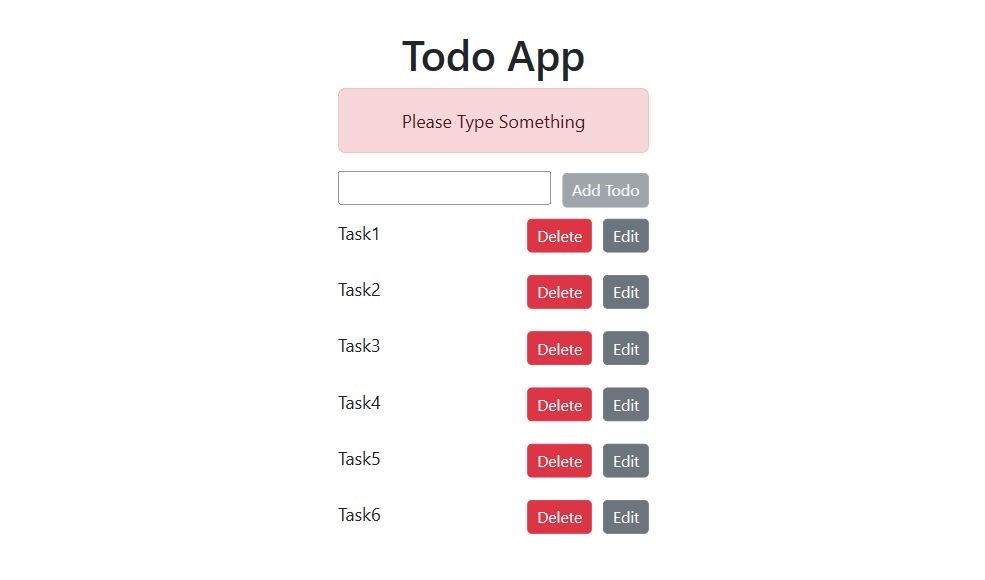Click the Task6 label text

click(359, 515)
